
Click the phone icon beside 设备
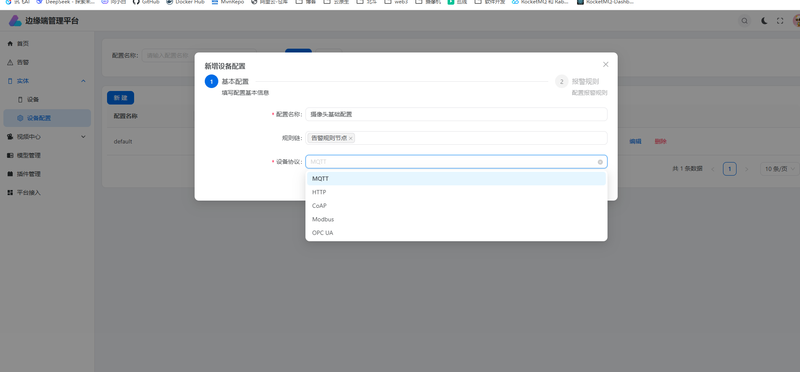click(20, 100)
